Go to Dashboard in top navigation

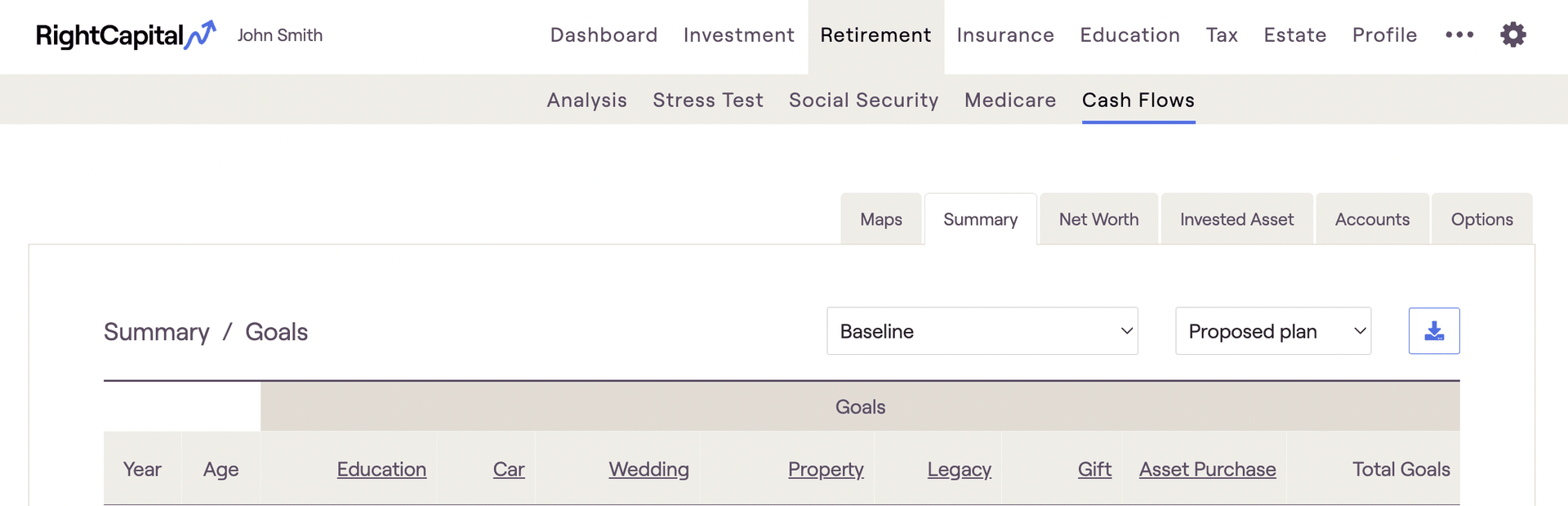pyautogui.click(x=604, y=35)
